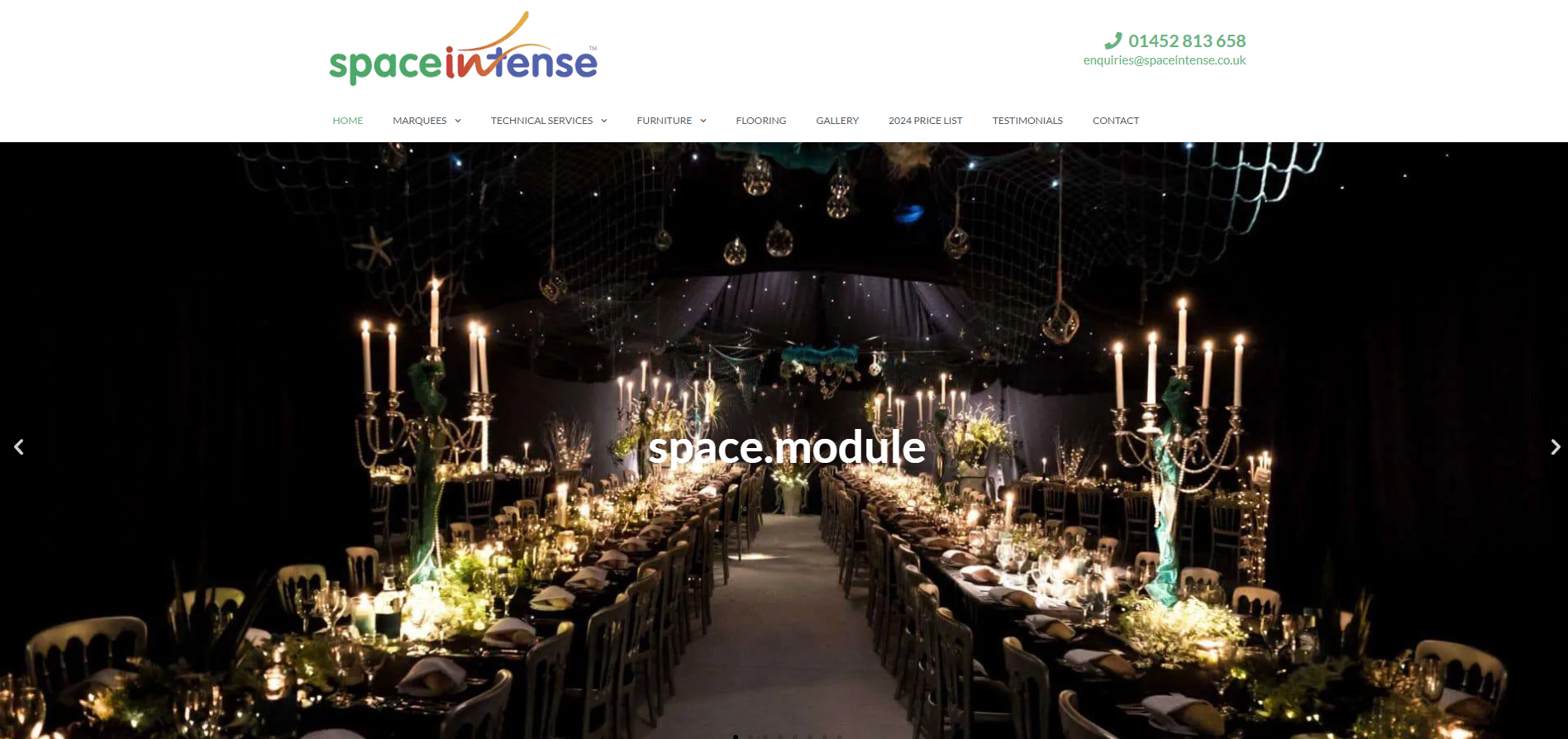Open the Home menu item

(348, 121)
